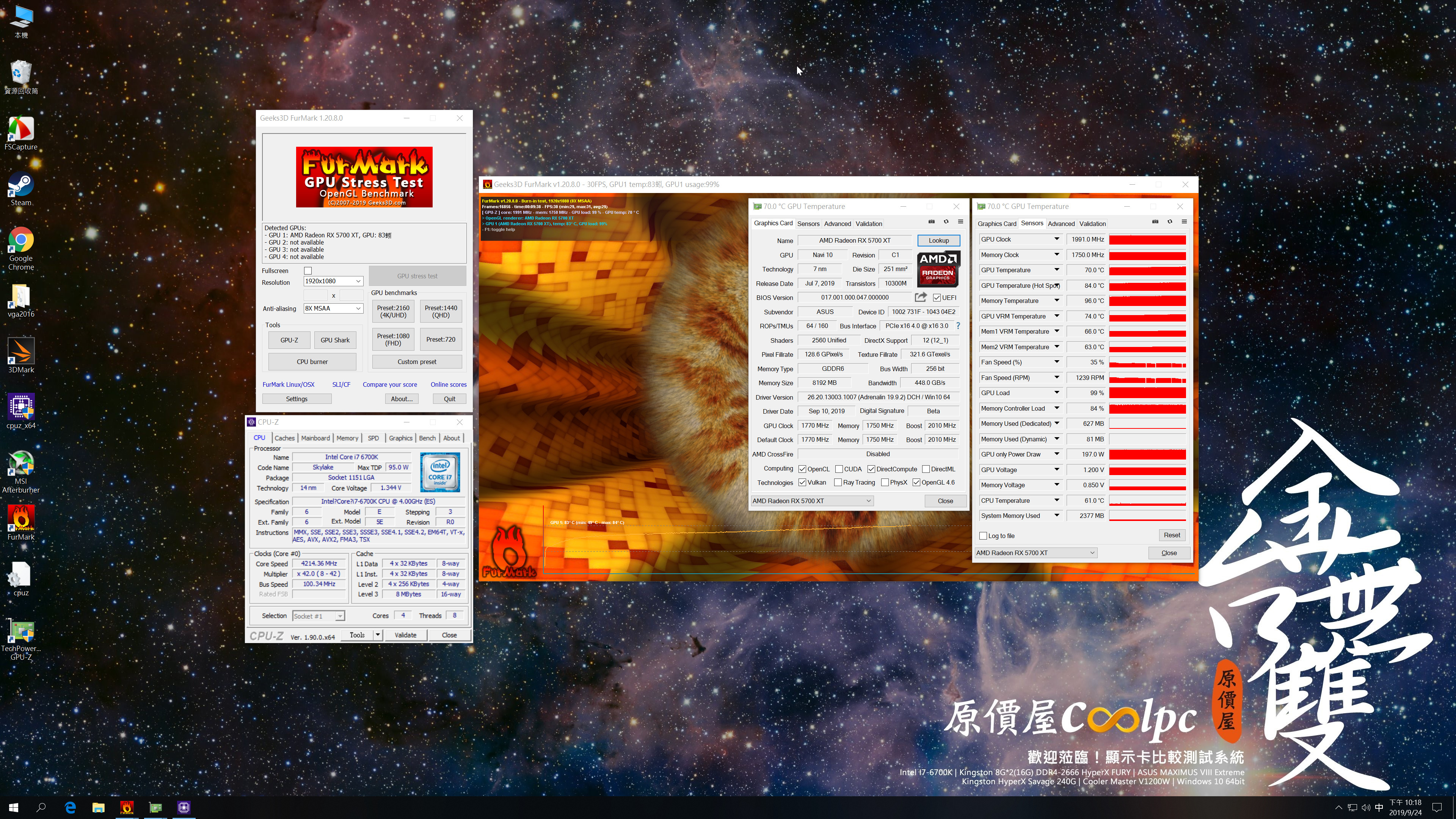Open Anti-aliasing 8X MSAA dropdown
1456x819 pixels.
pyautogui.click(x=333, y=309)
